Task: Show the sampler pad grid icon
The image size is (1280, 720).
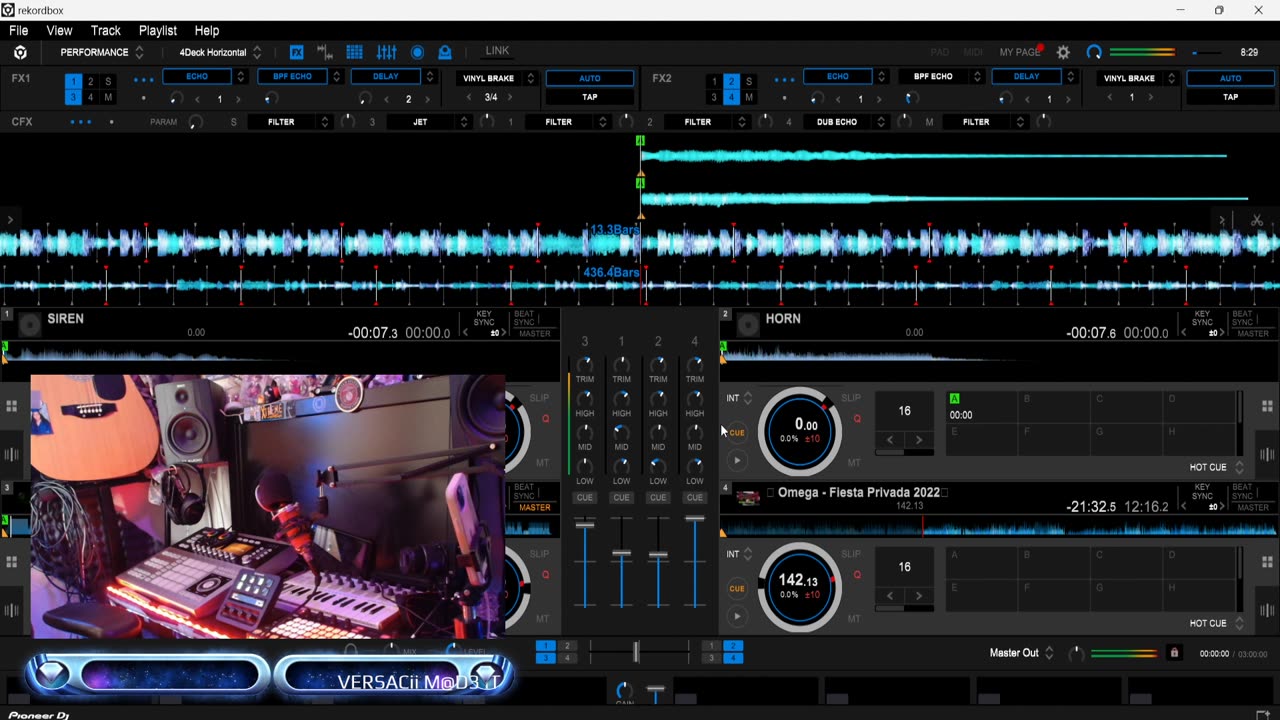Action: pos(354,52)
